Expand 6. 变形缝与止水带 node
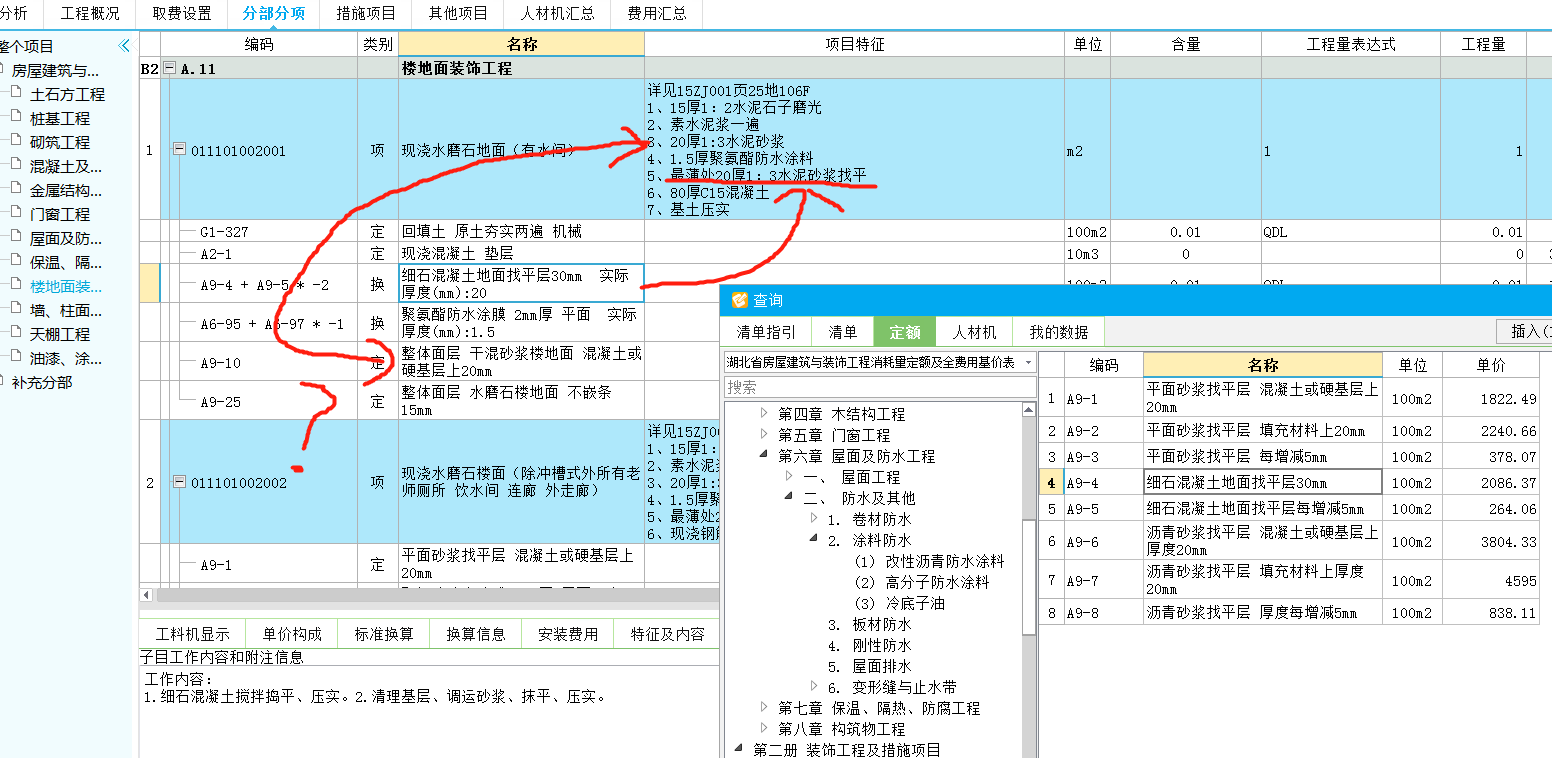1552x758 pixels. [814, 686]
